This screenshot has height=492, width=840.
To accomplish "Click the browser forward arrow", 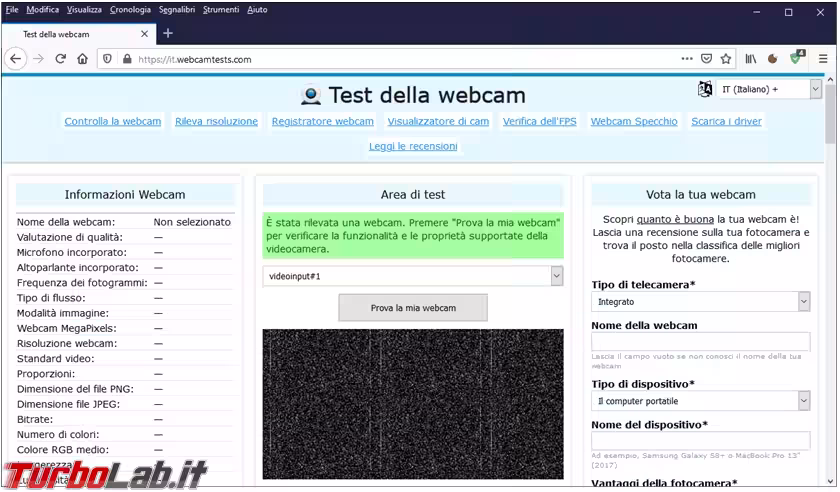I will [x=38, y=59].
